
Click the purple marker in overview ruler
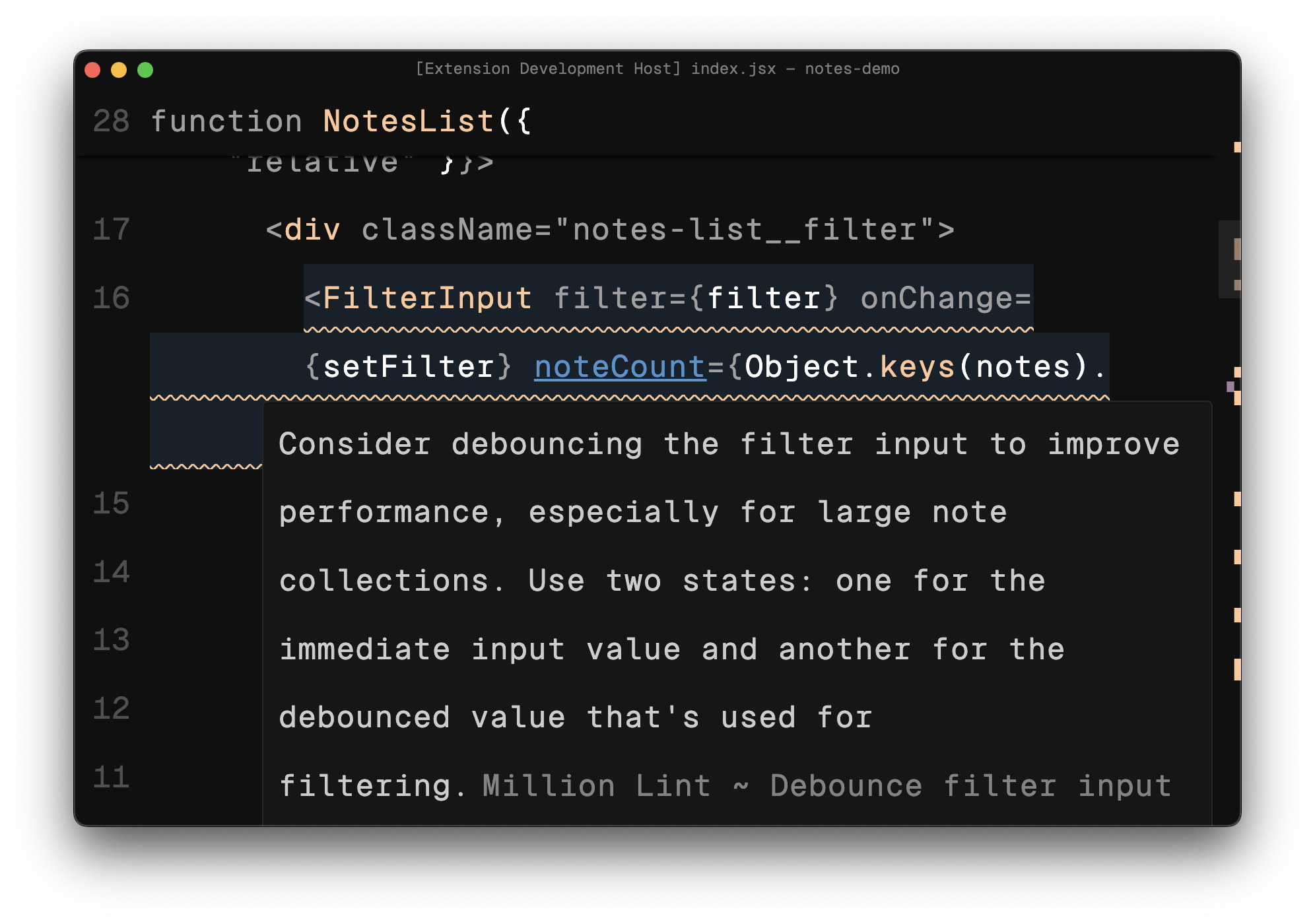pyautogui.click(x=1231, y=387)
